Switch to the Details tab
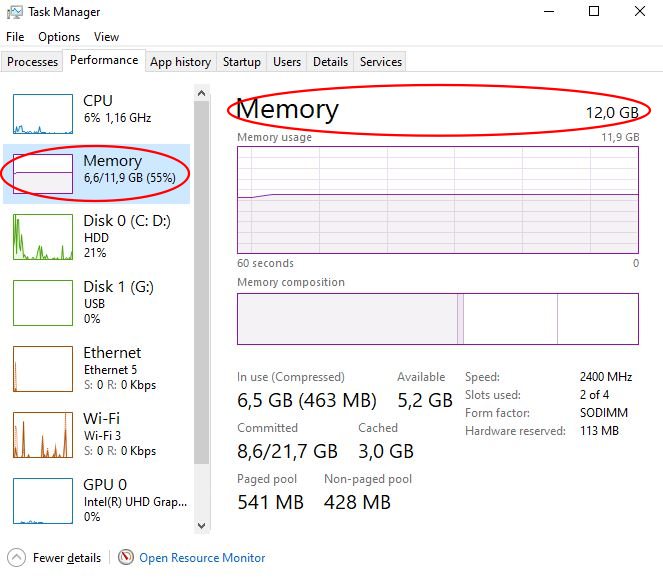This screenshot has height=578, width=663. click(330, 62)
